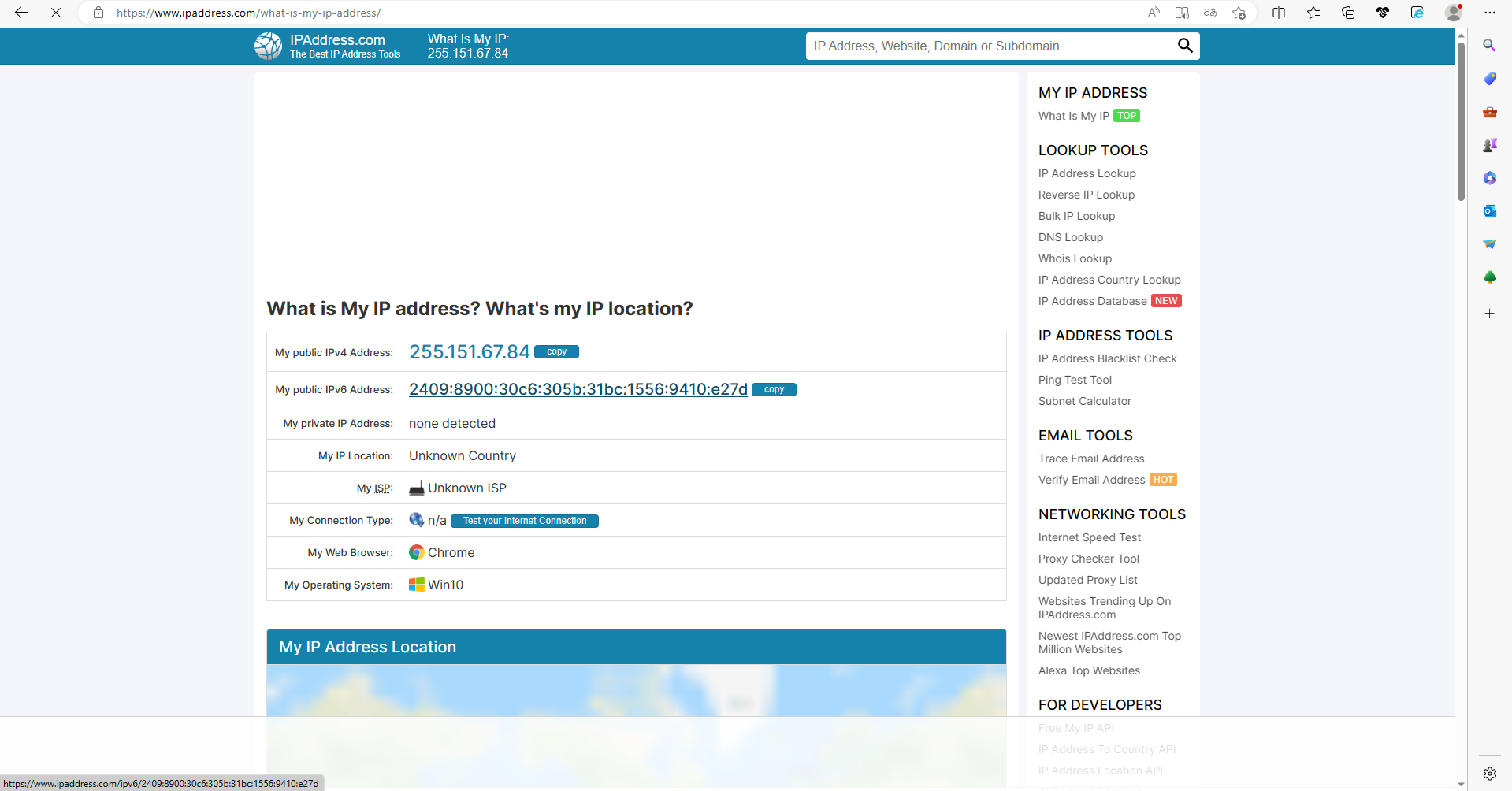Open IP Address Lookup tool
This screenshot has width=1512, height=791.
point(1087,173)
